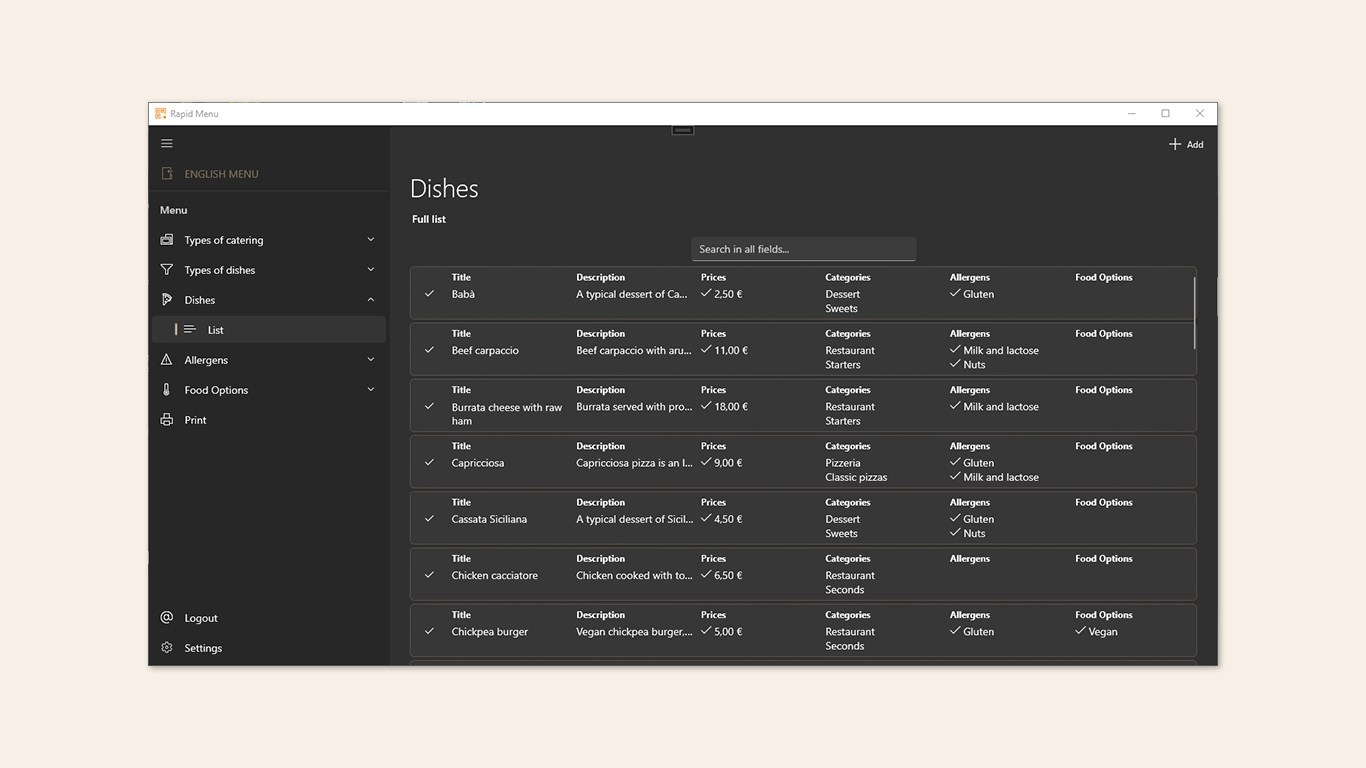The width and height of the screenshot is (1366, 768).
Task: Click the Types of catering icon
Action: (x=167, y=240)
